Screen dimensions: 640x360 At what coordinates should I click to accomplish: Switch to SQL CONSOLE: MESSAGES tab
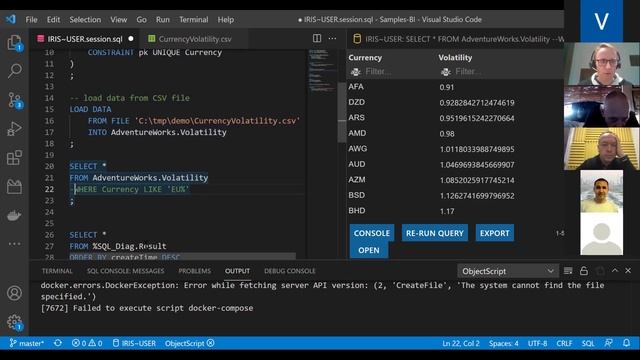(x=125, y=271)
